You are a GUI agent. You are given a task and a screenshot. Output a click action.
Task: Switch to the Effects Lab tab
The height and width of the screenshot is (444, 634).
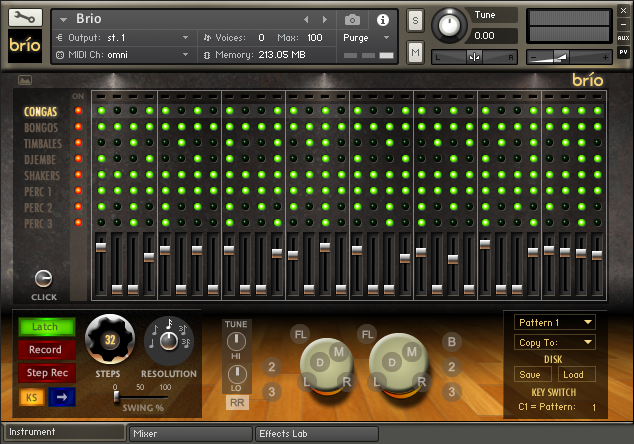pyautogui.click(x=317, y=433)
